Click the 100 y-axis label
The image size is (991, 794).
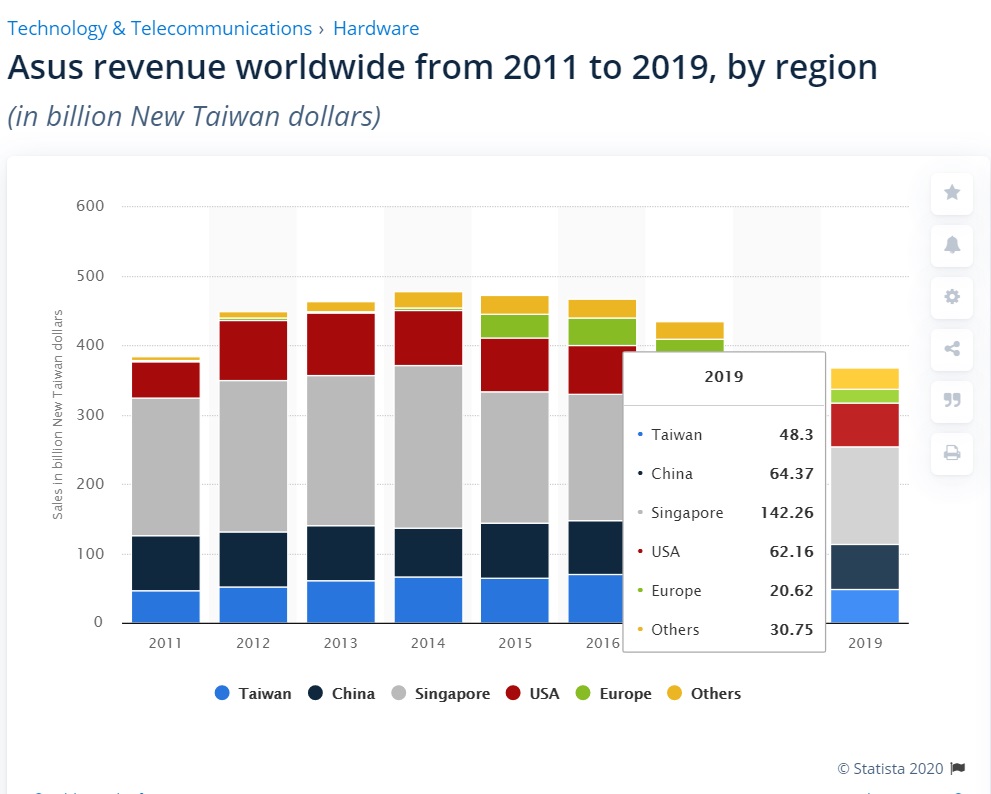[90, 554]
